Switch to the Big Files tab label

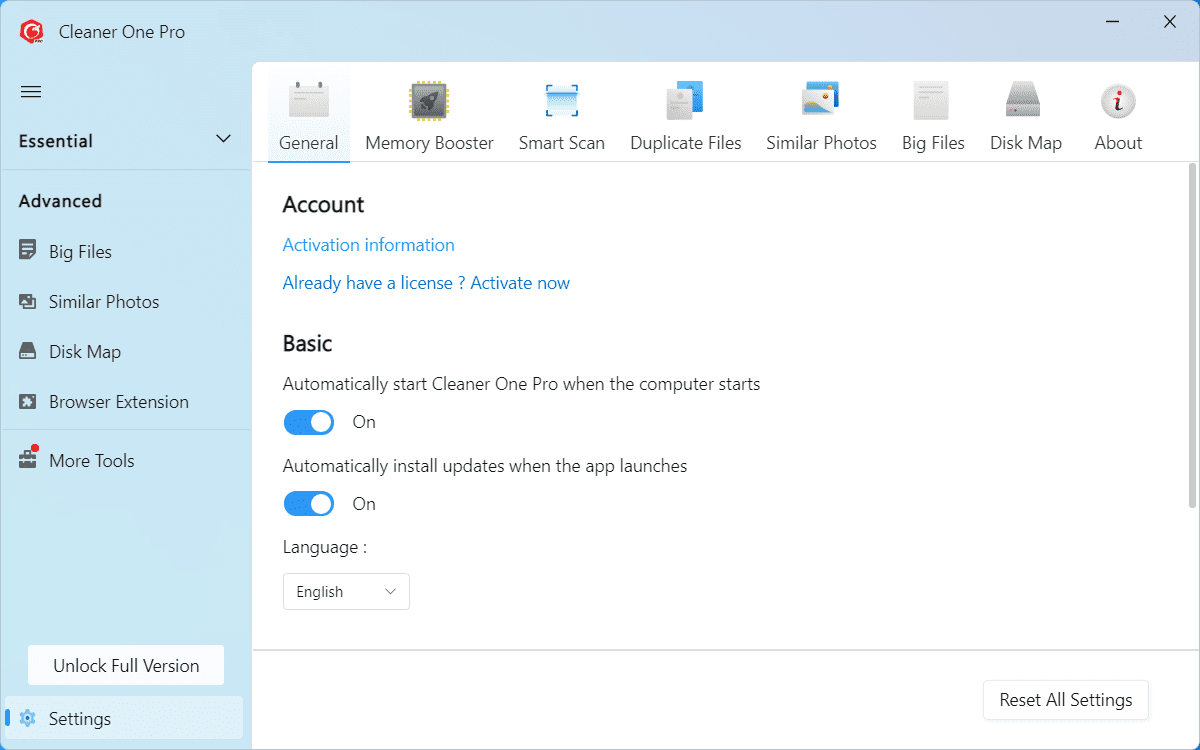[x=933, y=143]
